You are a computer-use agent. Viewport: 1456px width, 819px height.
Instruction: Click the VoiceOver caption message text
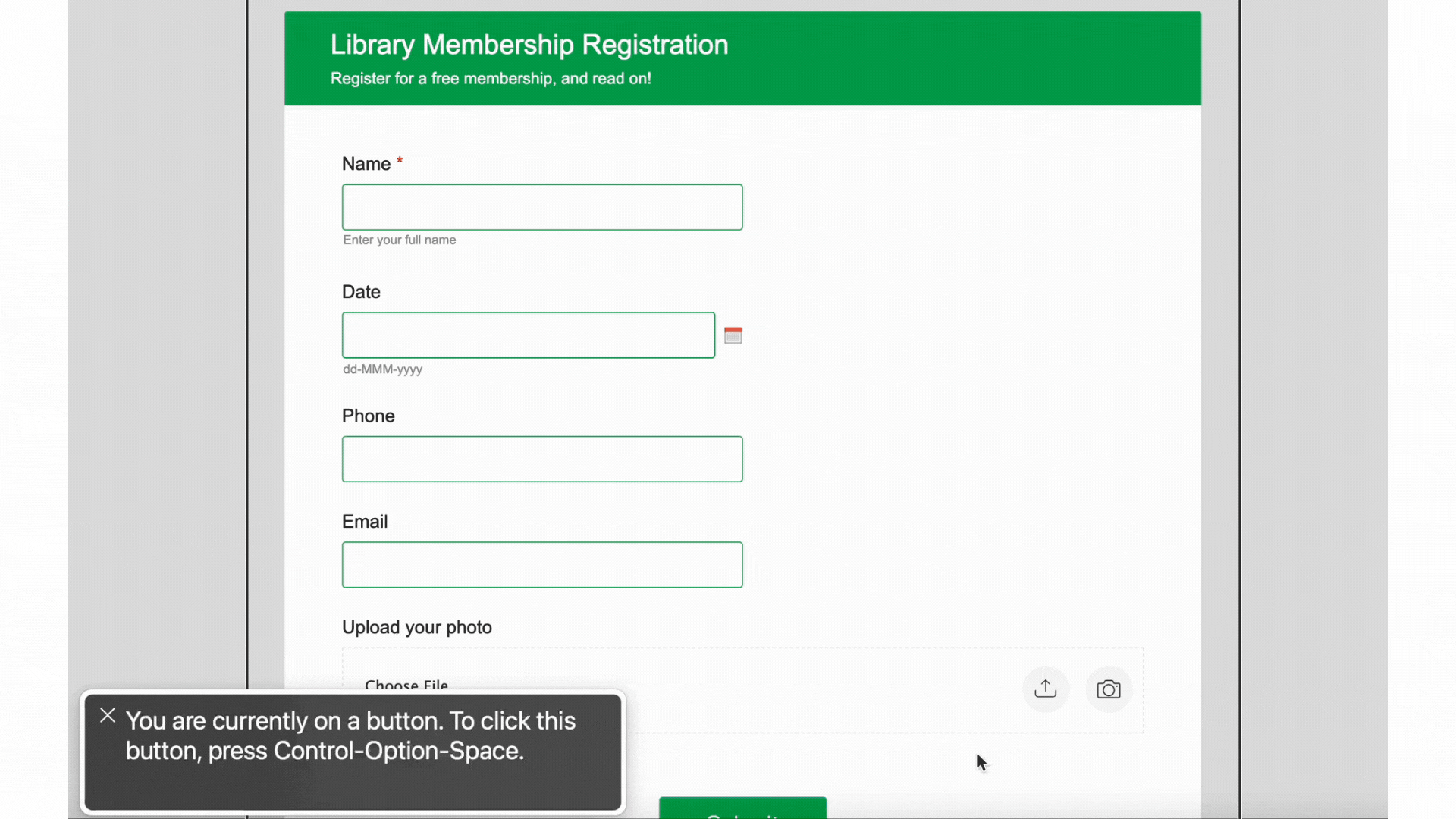click(350, 736)
